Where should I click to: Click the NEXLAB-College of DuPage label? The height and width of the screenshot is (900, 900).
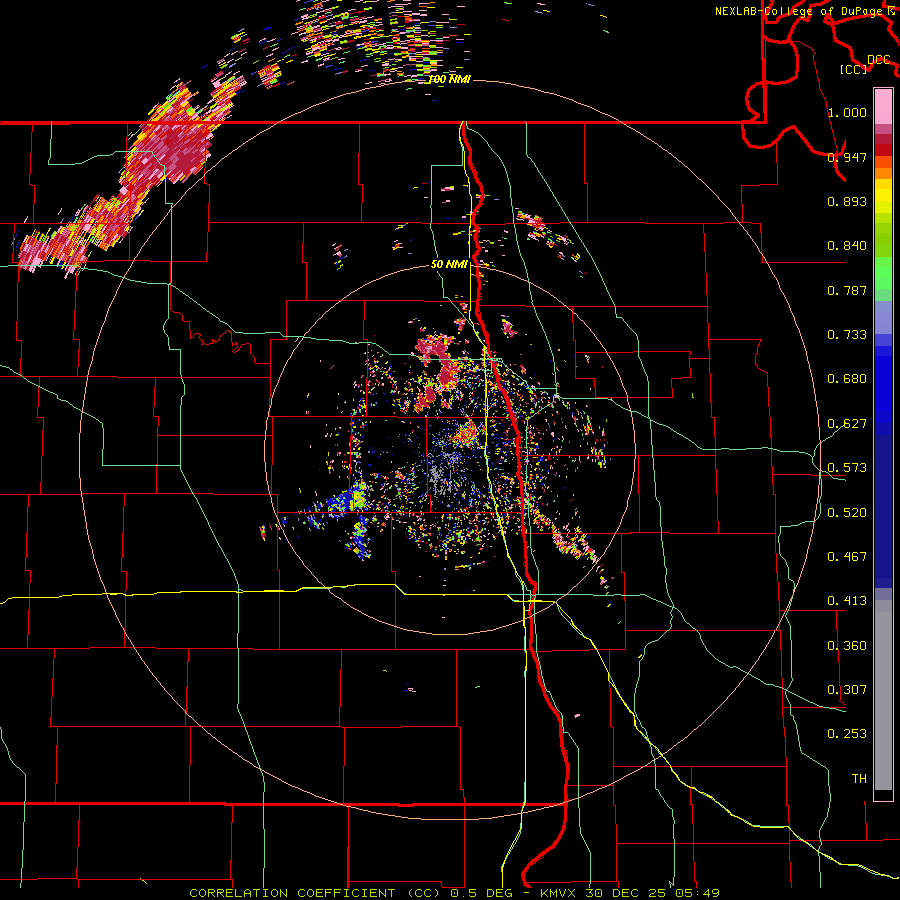click(x=801, y=11)
